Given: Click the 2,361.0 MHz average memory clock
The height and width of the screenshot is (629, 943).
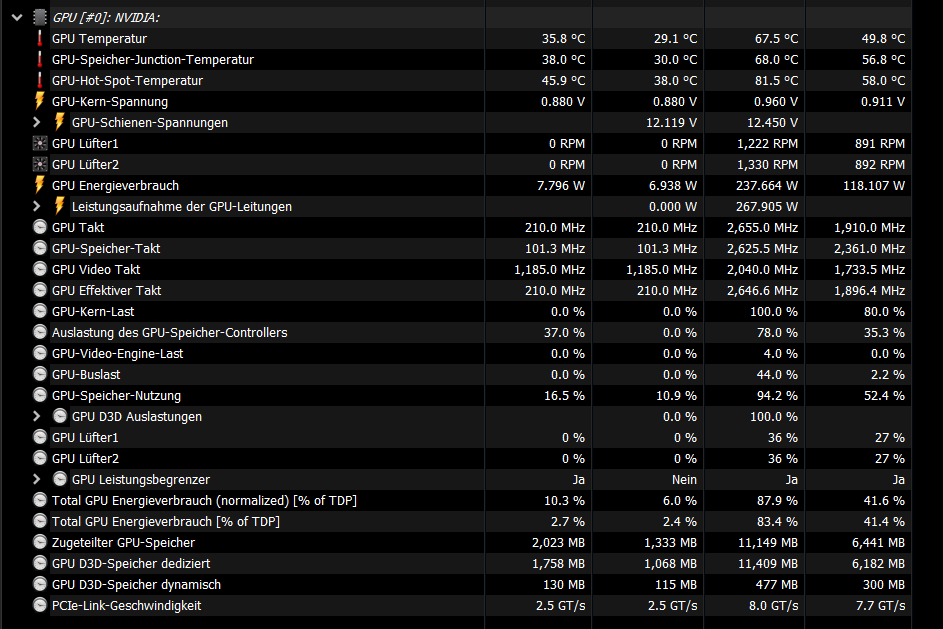Looking at the screenshot, I should tap(870, 249).
